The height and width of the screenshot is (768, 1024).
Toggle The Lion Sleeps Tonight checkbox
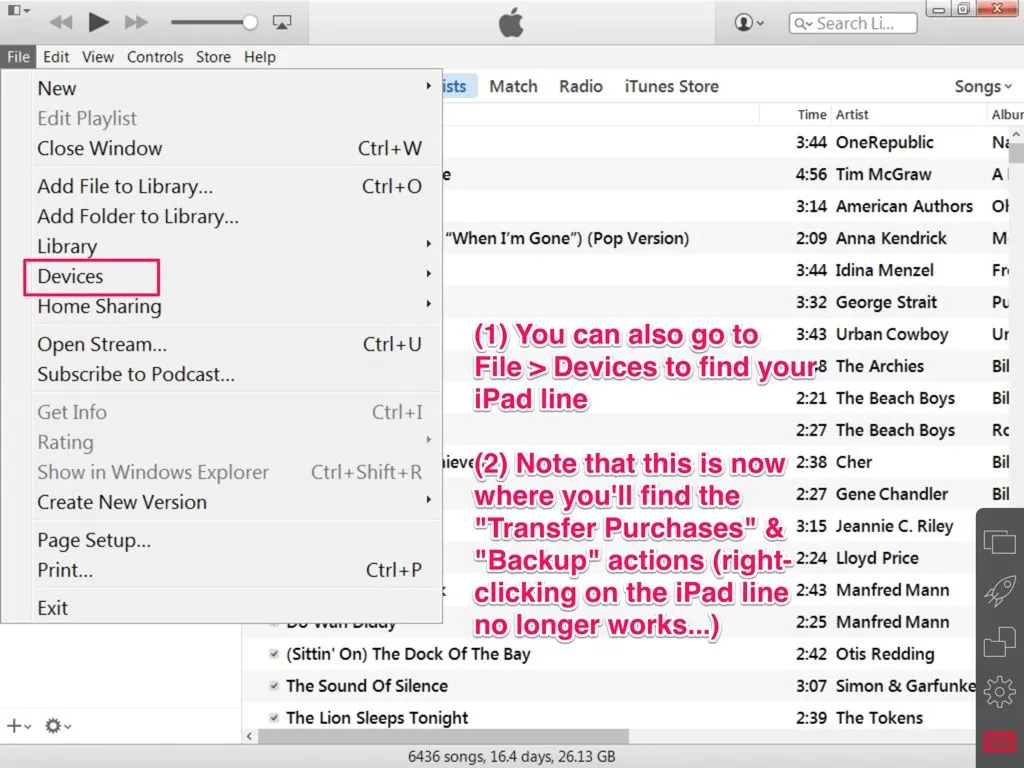(x=274, y=718)
